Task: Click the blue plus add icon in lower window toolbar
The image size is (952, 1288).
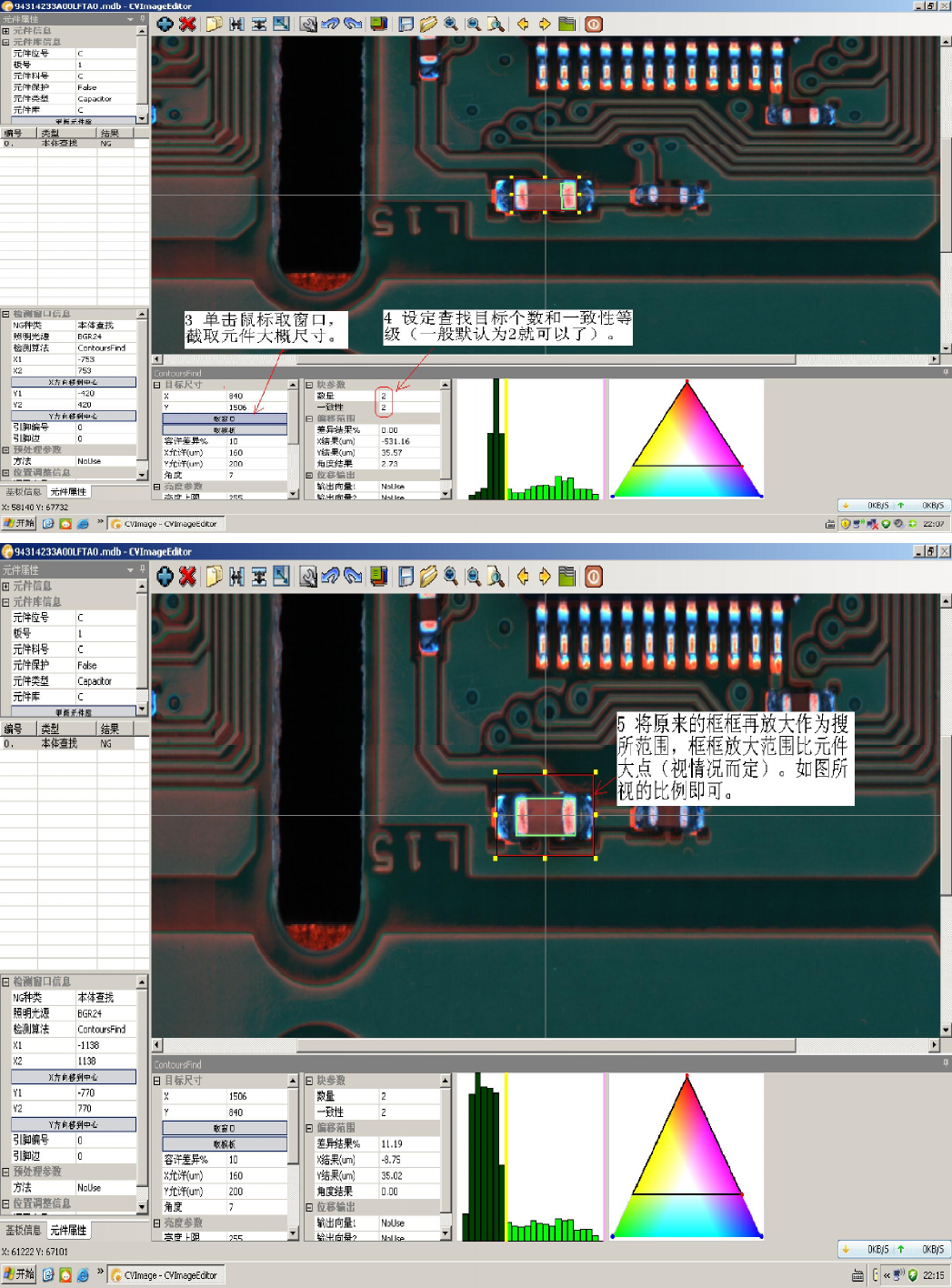Action: click(x=165, y=576)
